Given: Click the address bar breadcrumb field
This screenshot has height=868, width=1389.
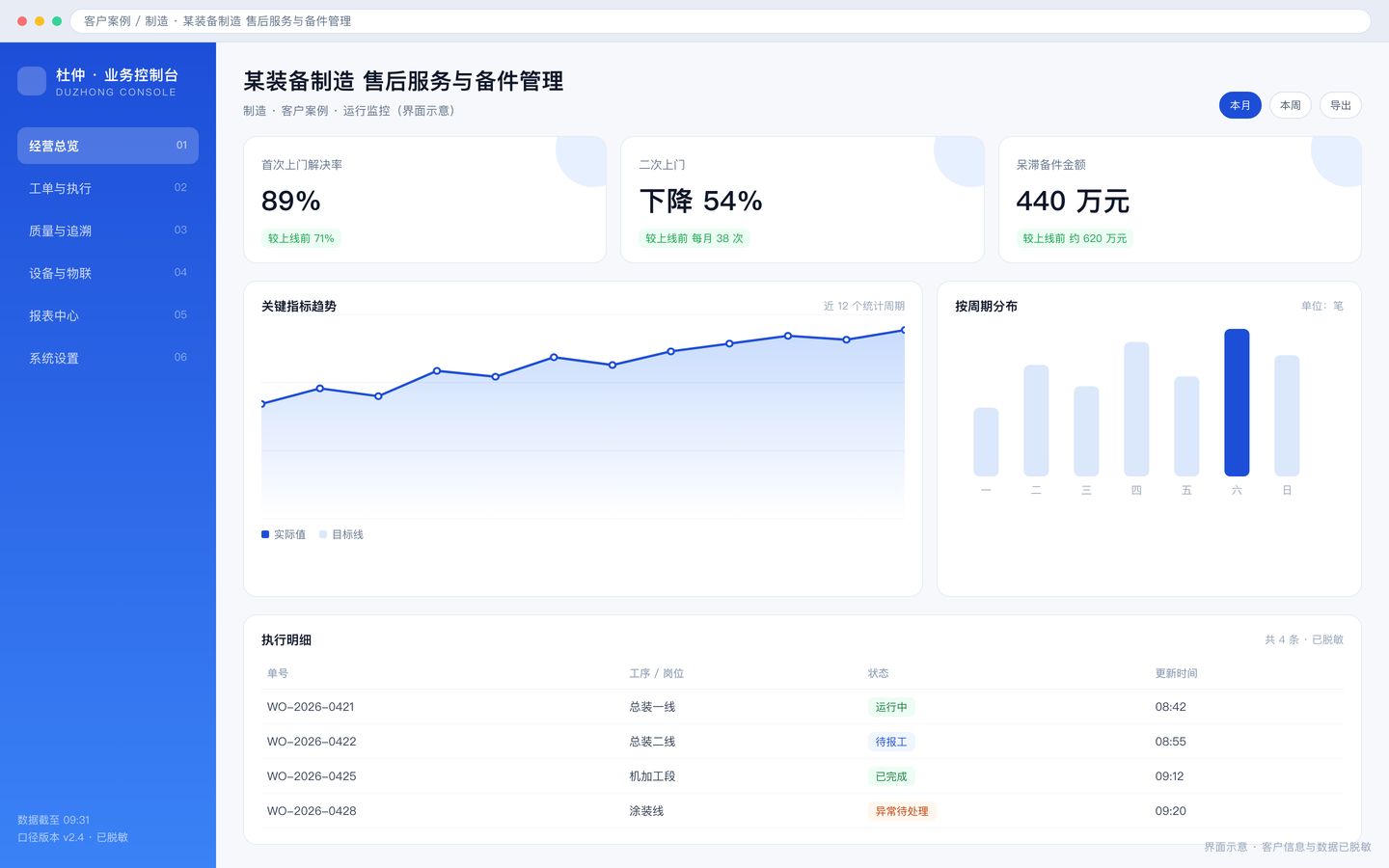Looking at the screenshot, I should click(721, 21).
